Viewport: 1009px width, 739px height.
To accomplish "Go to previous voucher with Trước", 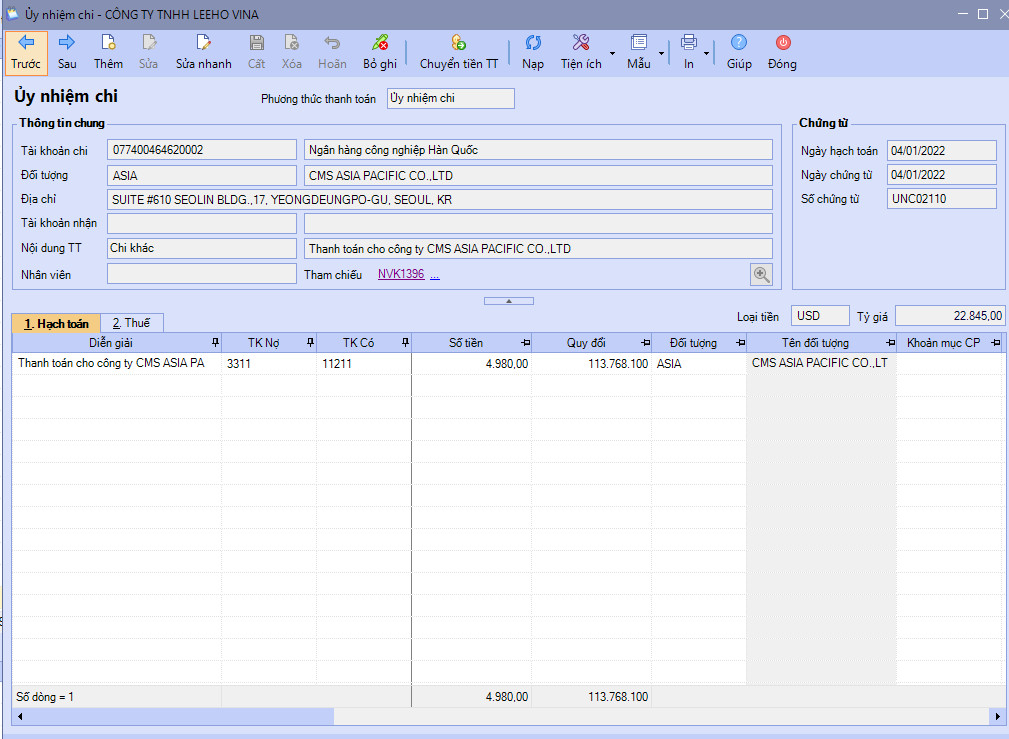I will pos(26,53).
